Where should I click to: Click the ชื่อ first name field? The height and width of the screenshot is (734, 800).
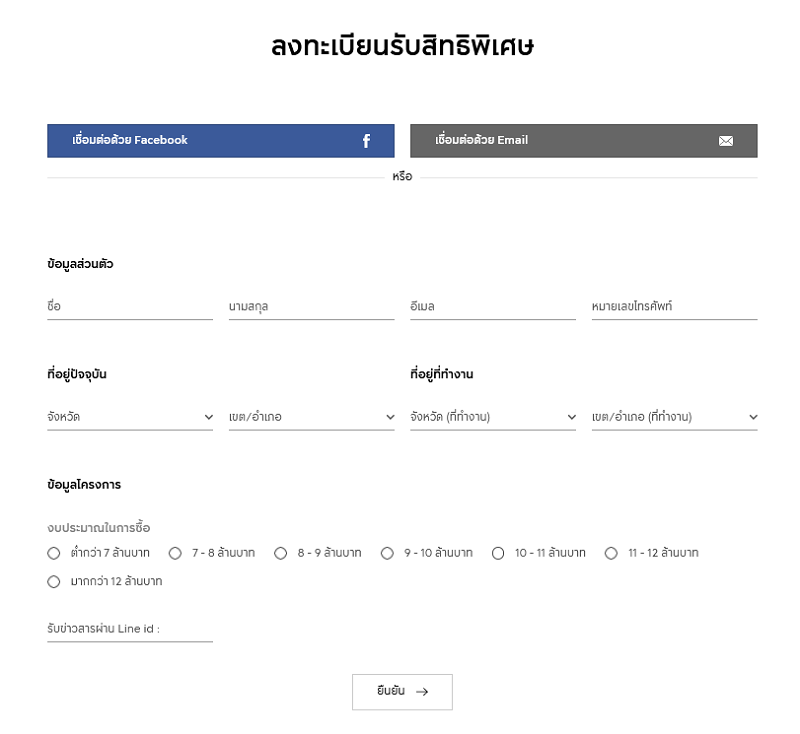130,307
